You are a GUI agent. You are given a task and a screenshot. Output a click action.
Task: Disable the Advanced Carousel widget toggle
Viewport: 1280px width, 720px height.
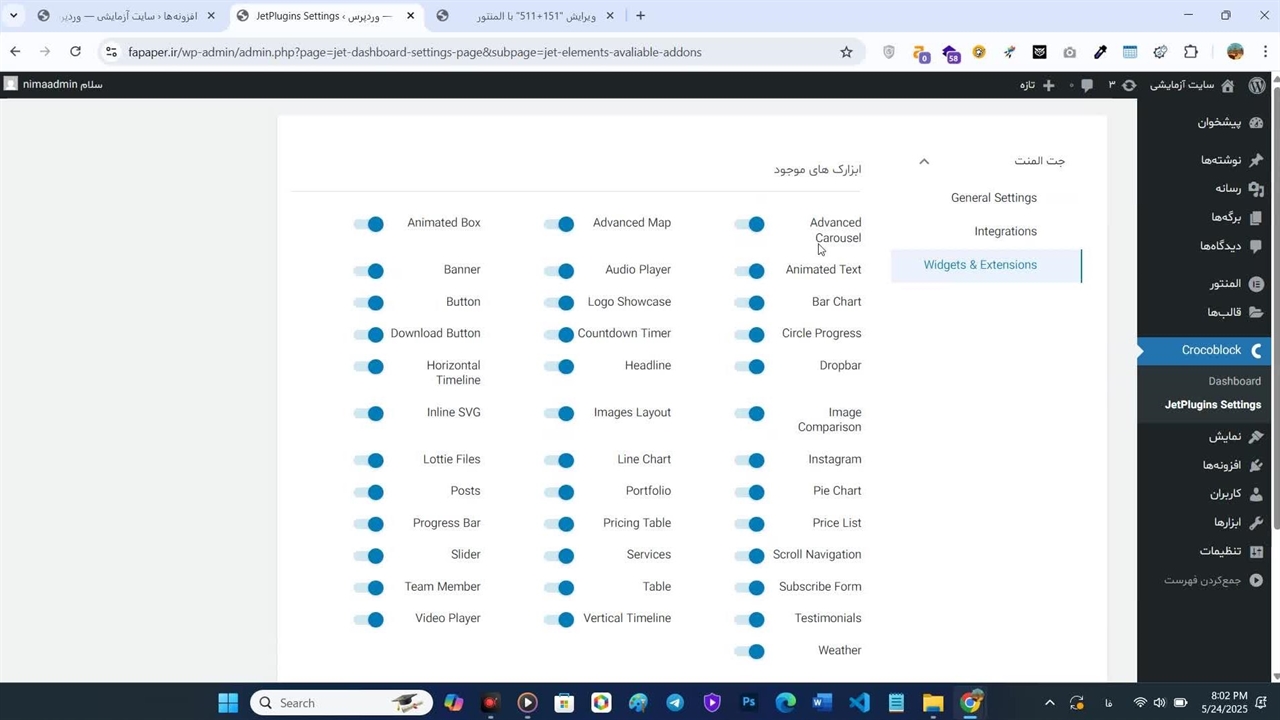coord(750,224)
